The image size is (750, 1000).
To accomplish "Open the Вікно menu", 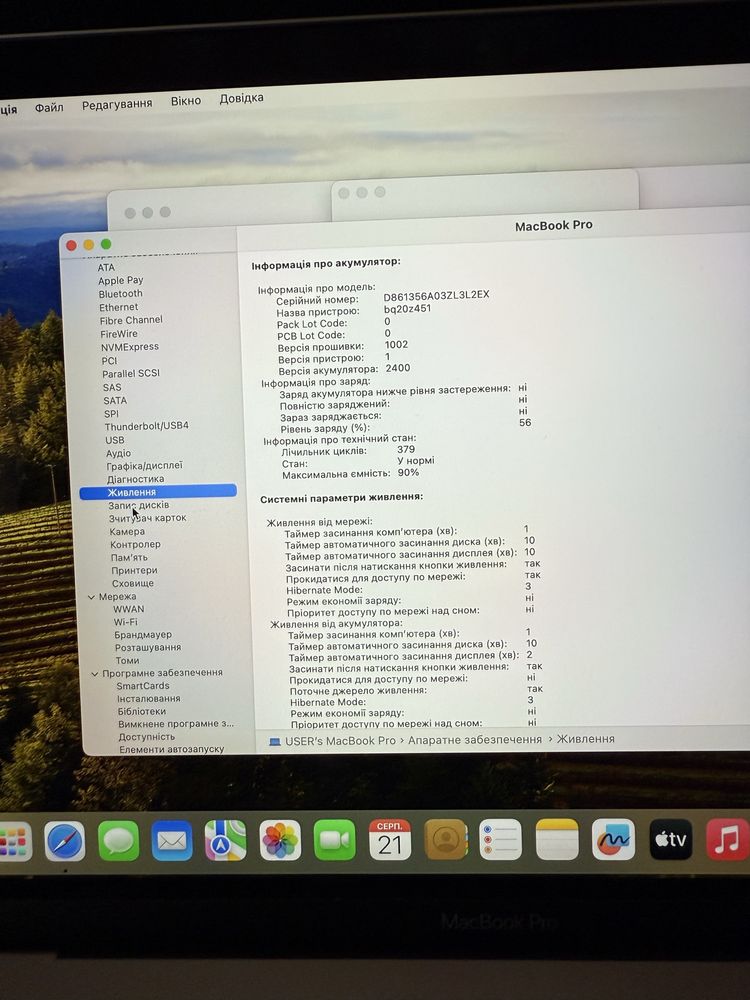I will pyautogui.click(x=186, y=101).
